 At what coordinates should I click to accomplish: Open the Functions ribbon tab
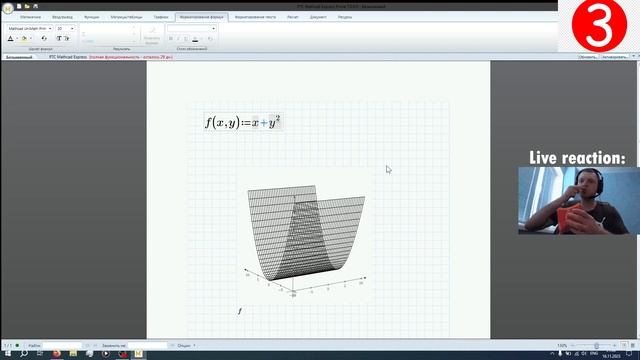(91, 17)
